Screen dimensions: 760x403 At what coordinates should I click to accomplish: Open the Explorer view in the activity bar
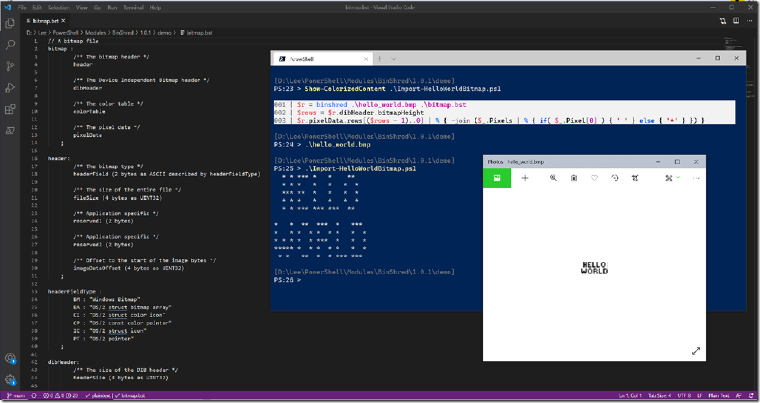[10, 23]
